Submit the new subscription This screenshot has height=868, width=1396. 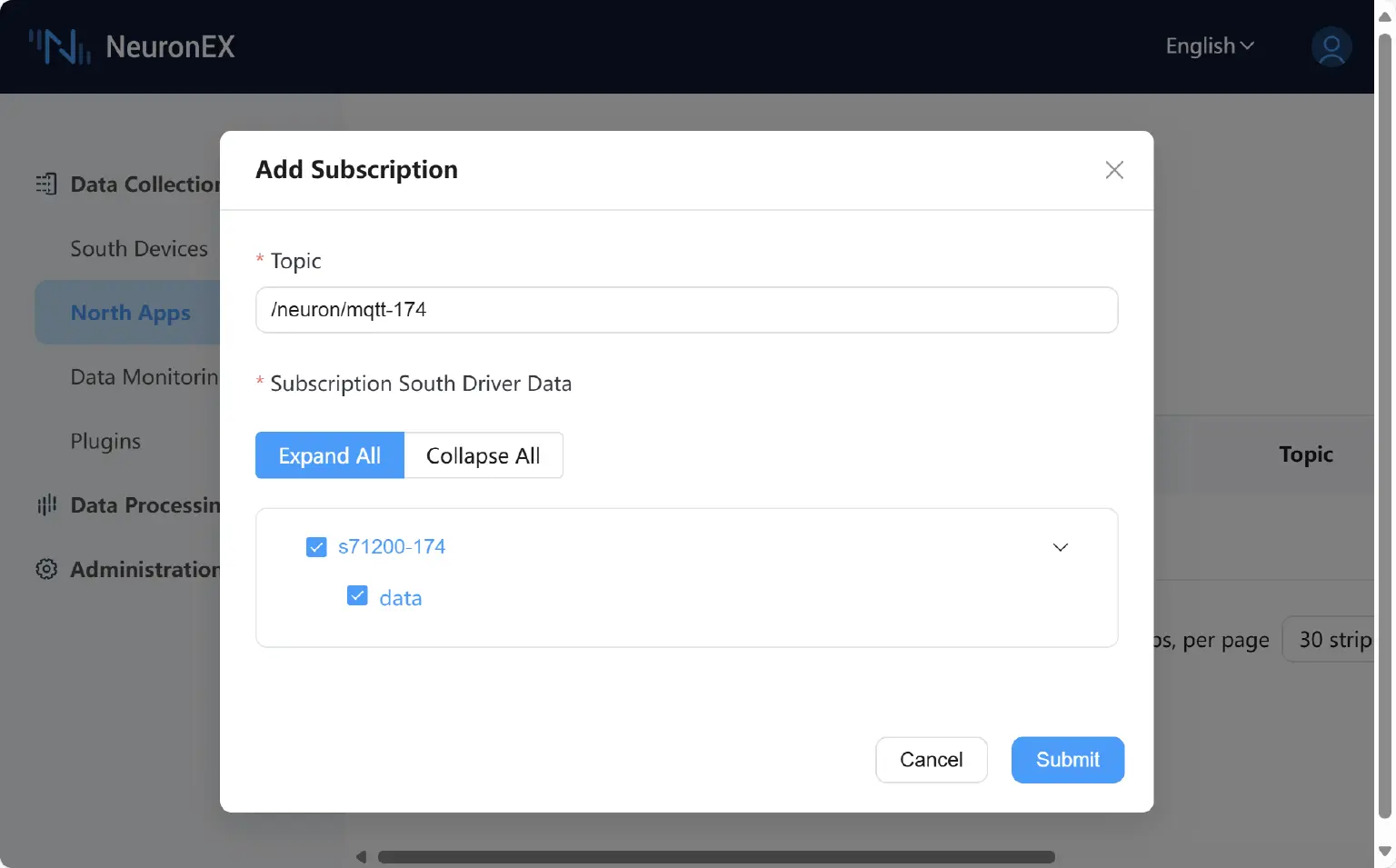point(1067,760)
